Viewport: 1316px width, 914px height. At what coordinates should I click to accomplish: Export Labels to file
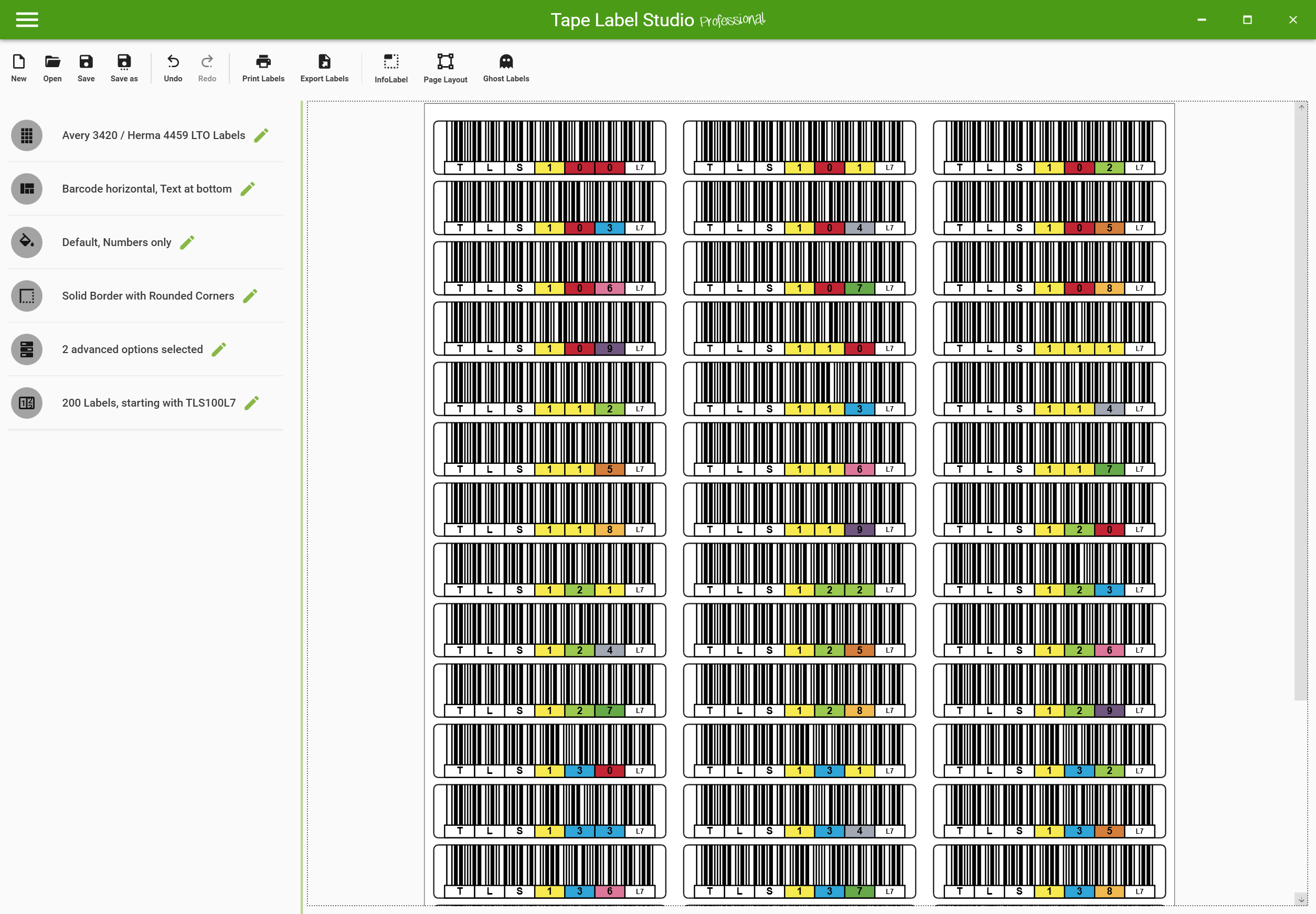325,68
